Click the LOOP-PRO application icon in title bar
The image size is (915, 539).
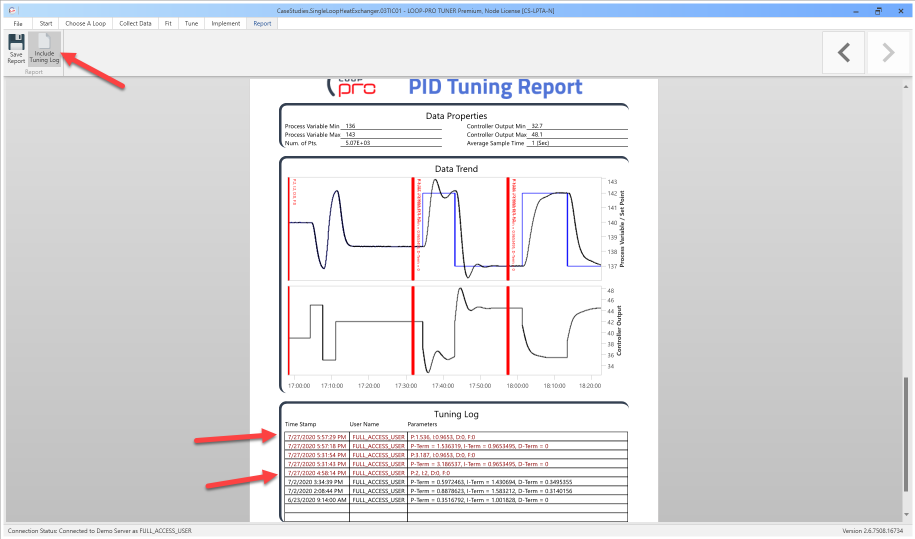(x=12, y=10)
